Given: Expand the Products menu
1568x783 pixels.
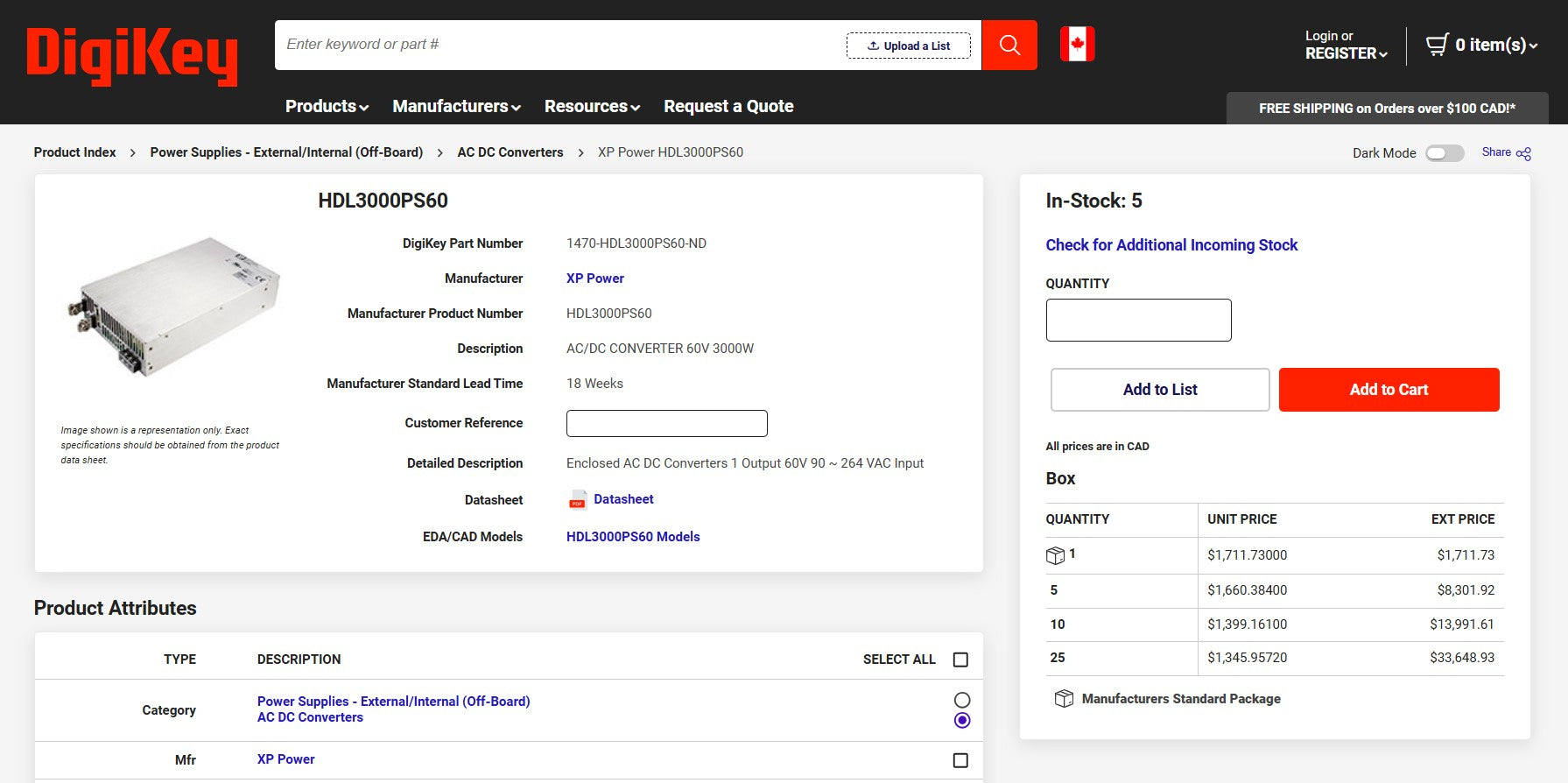Looking at the screenshot, I should pyautogui.click(x=327, y=106).
